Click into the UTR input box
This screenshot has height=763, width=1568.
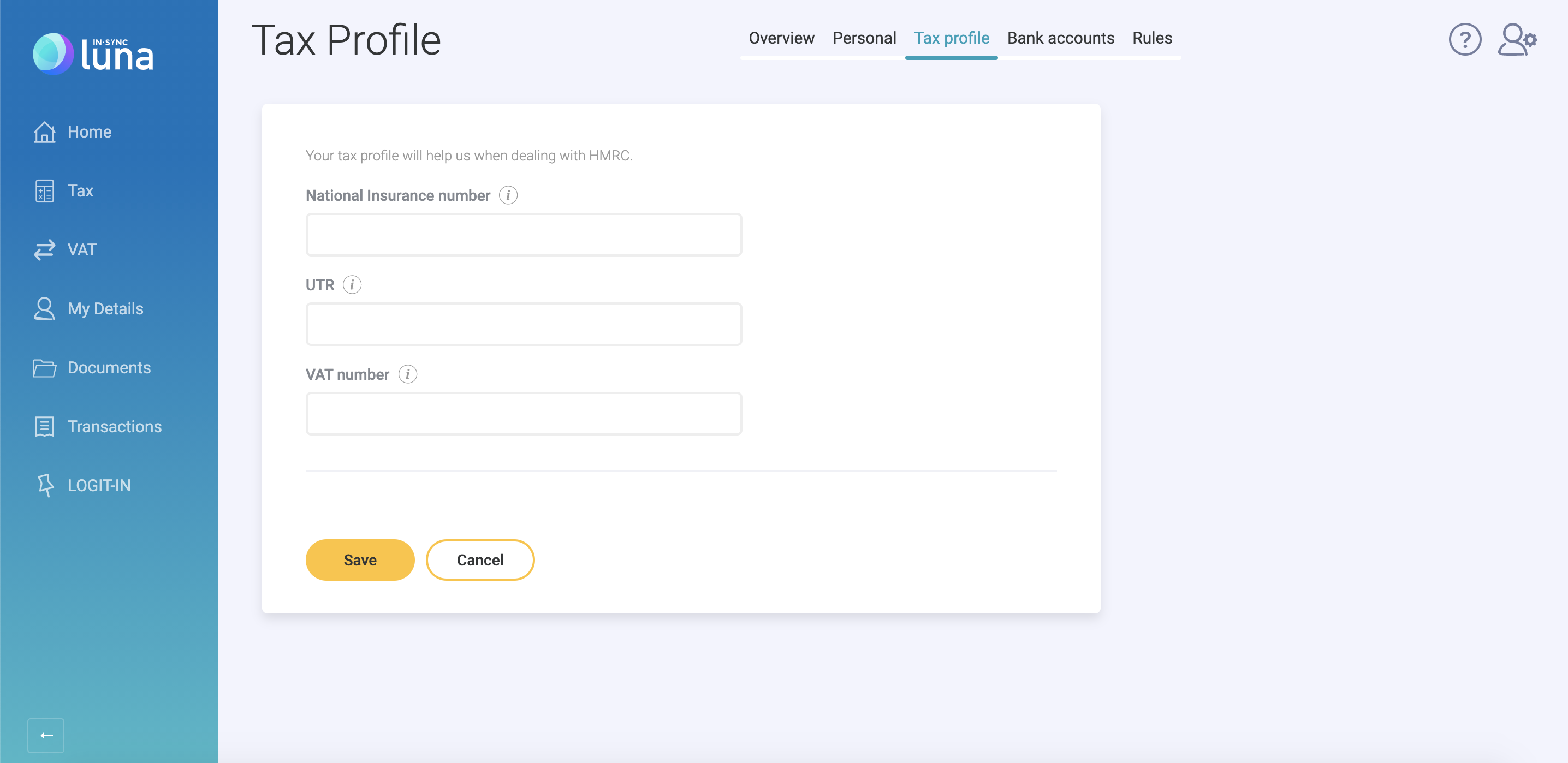tap(524, 324)
